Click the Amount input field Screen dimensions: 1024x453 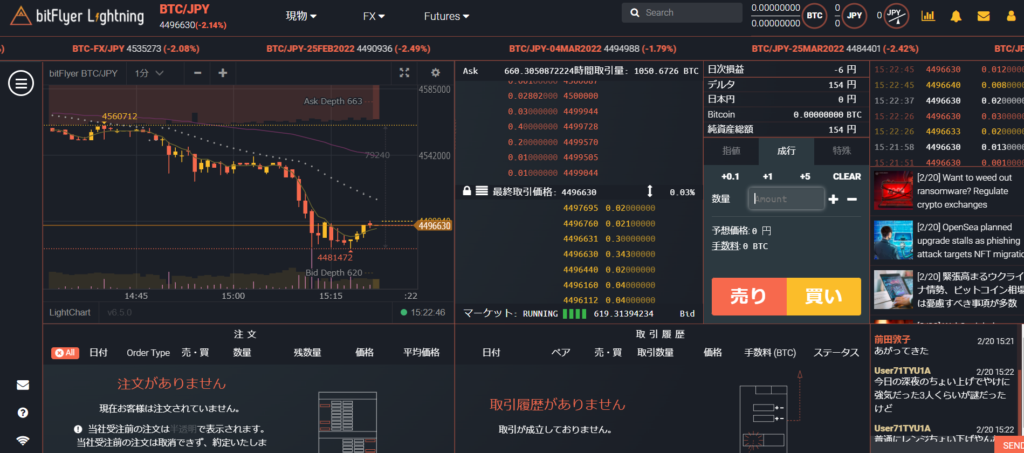(786, 199)
